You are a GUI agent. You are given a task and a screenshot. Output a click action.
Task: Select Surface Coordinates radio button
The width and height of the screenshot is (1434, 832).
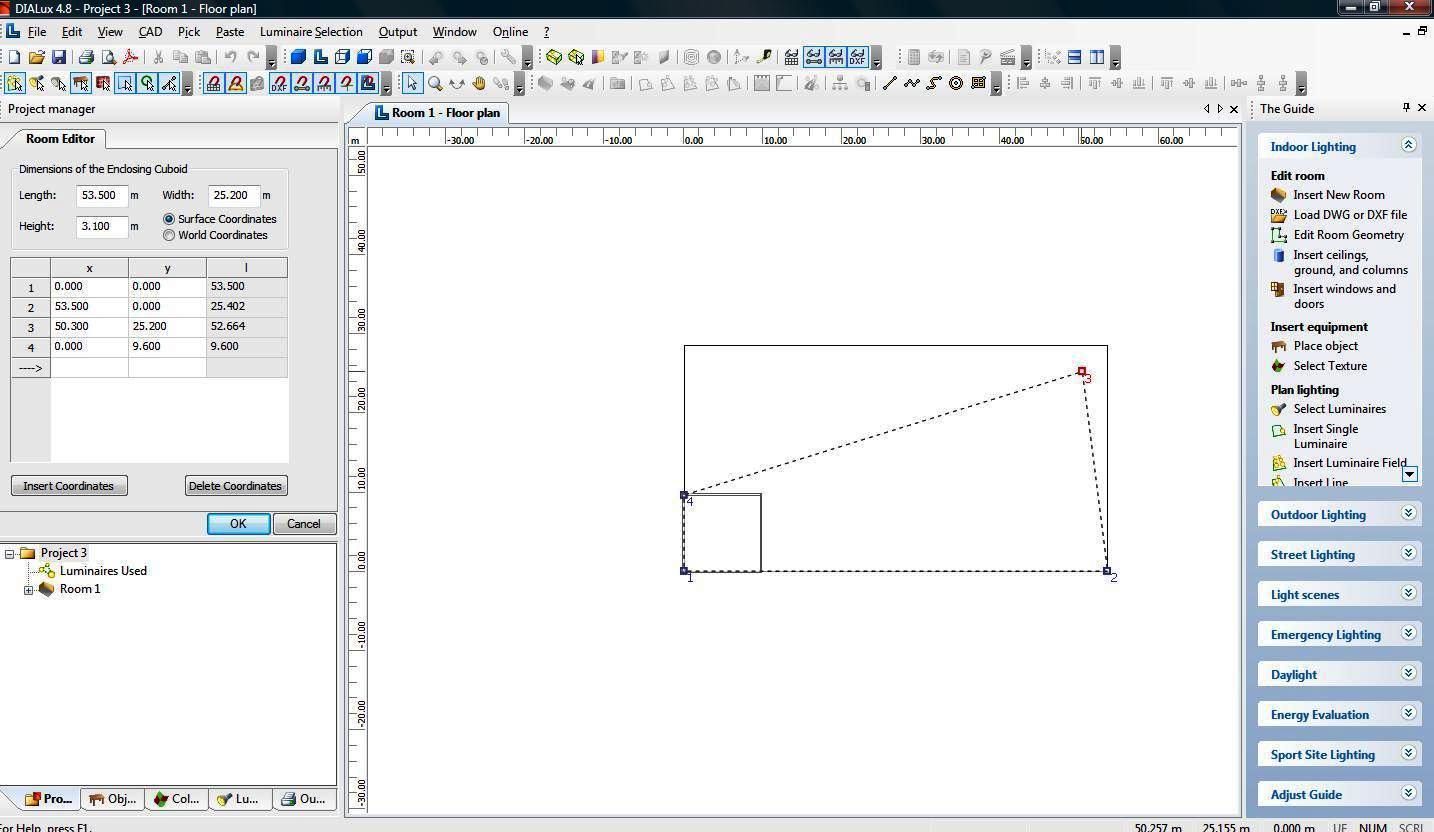pyautogui.click(x=169, y=219)
